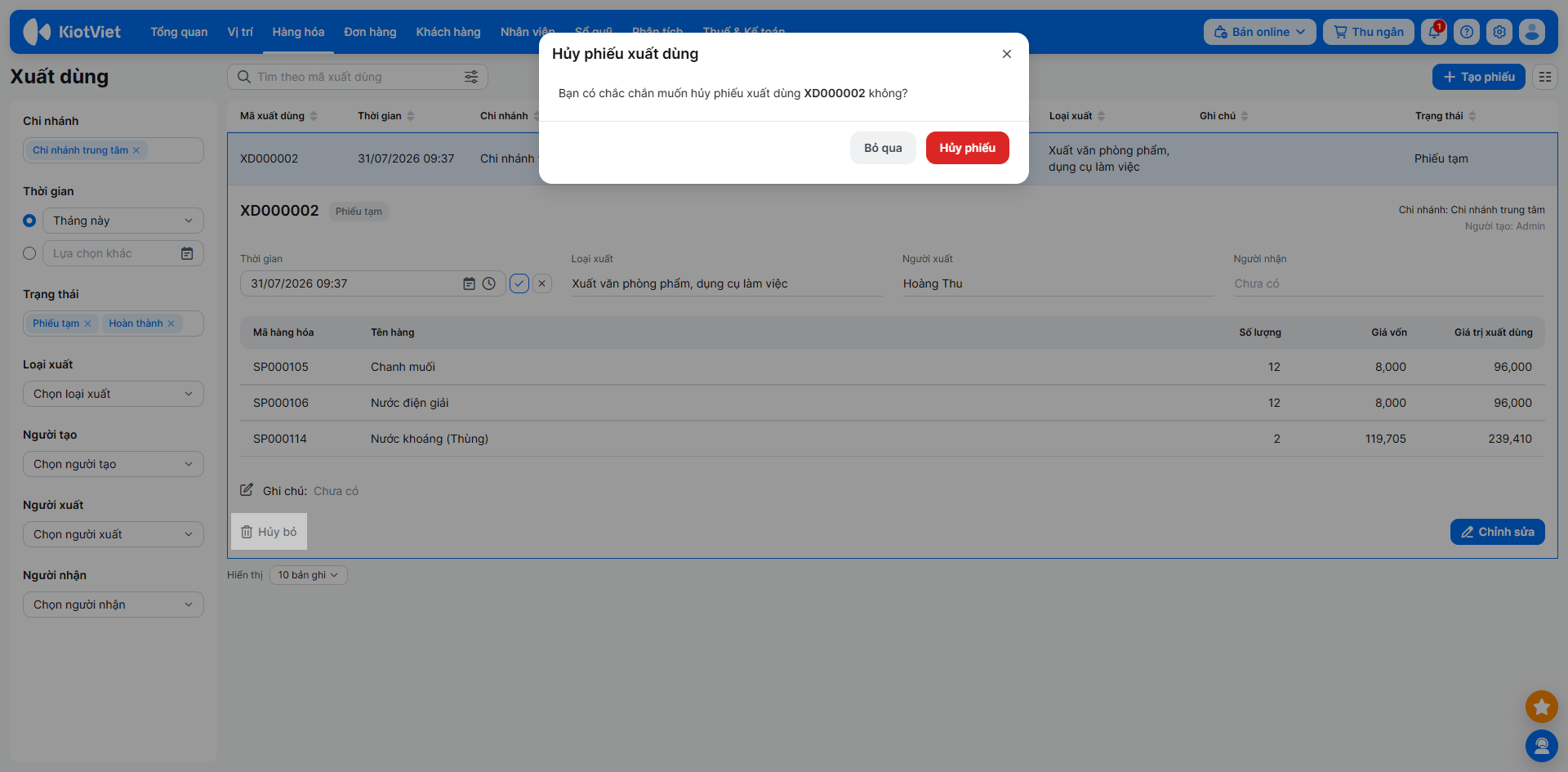Select the Tháng này radio button
The image size is (1568, 772).
pos(29,221)
